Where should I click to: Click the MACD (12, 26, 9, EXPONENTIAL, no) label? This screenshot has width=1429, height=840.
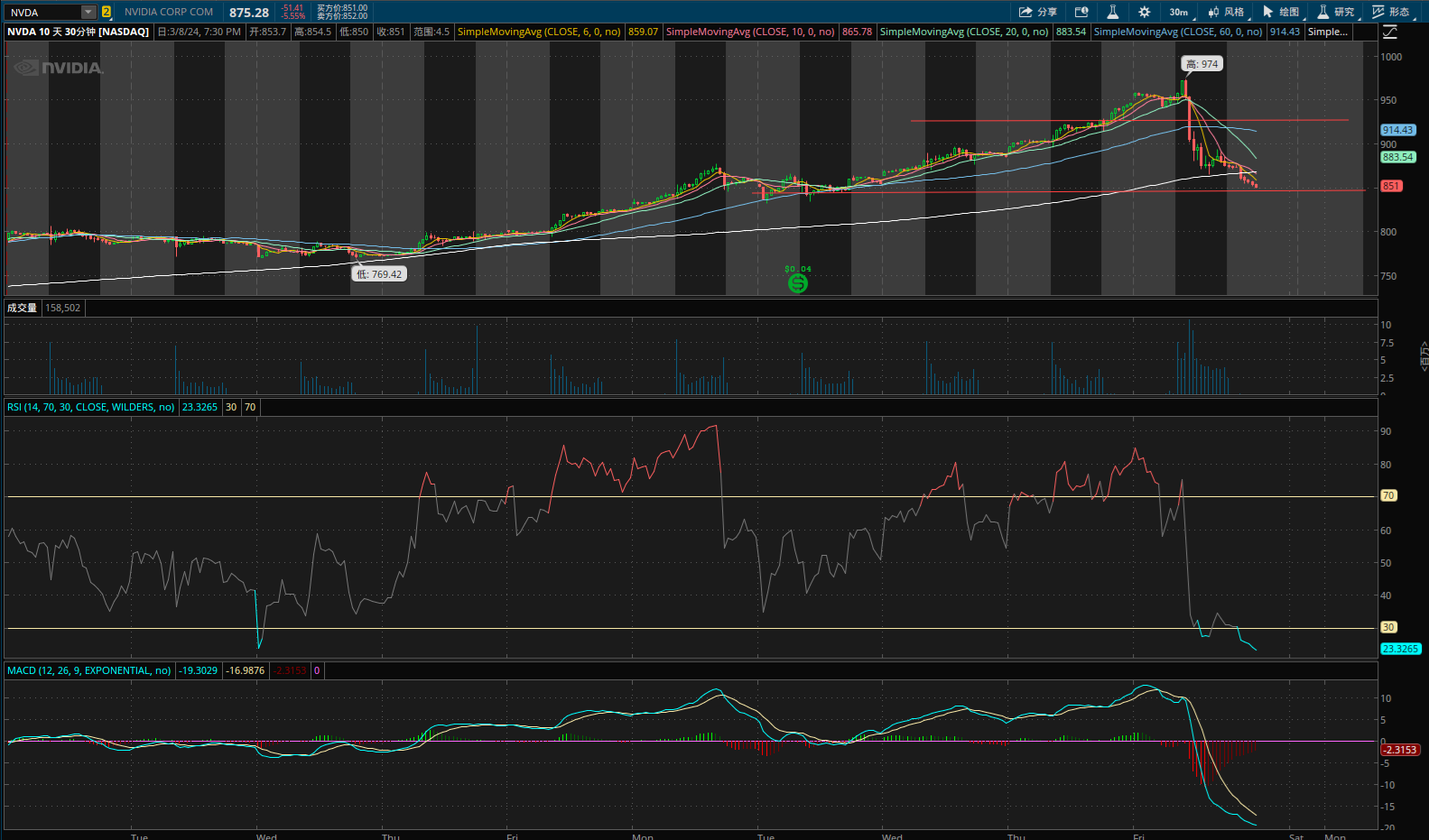(89, 670)
